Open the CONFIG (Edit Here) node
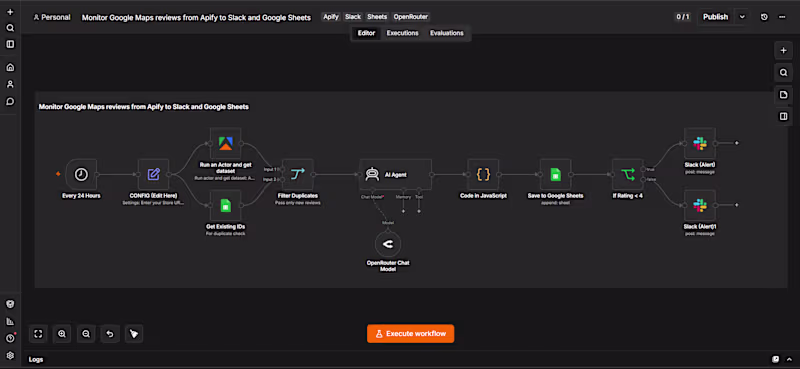The image size is (800, 369). [x=153, y=174]
